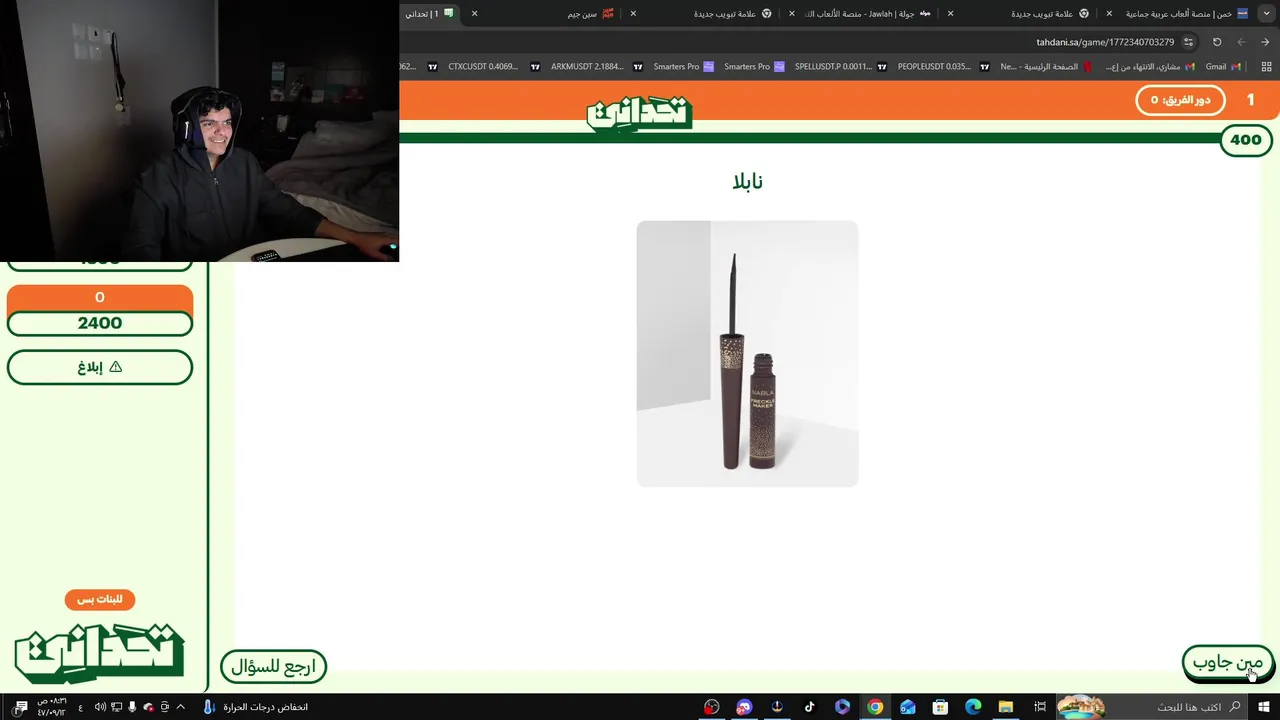Screen dimensions: 1280x720
Task: Click the search highlights picture in taskbar
Action: point(1080,707)
